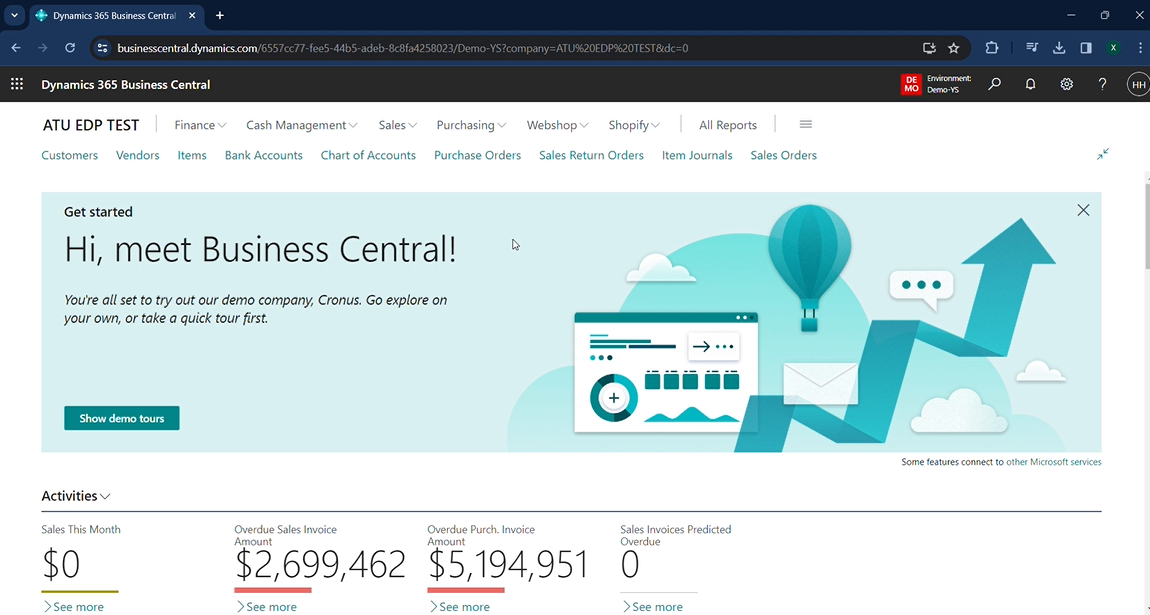Expand the Sales menu
This screenshot has width=1150, height=615.
(x=398, y=125)
